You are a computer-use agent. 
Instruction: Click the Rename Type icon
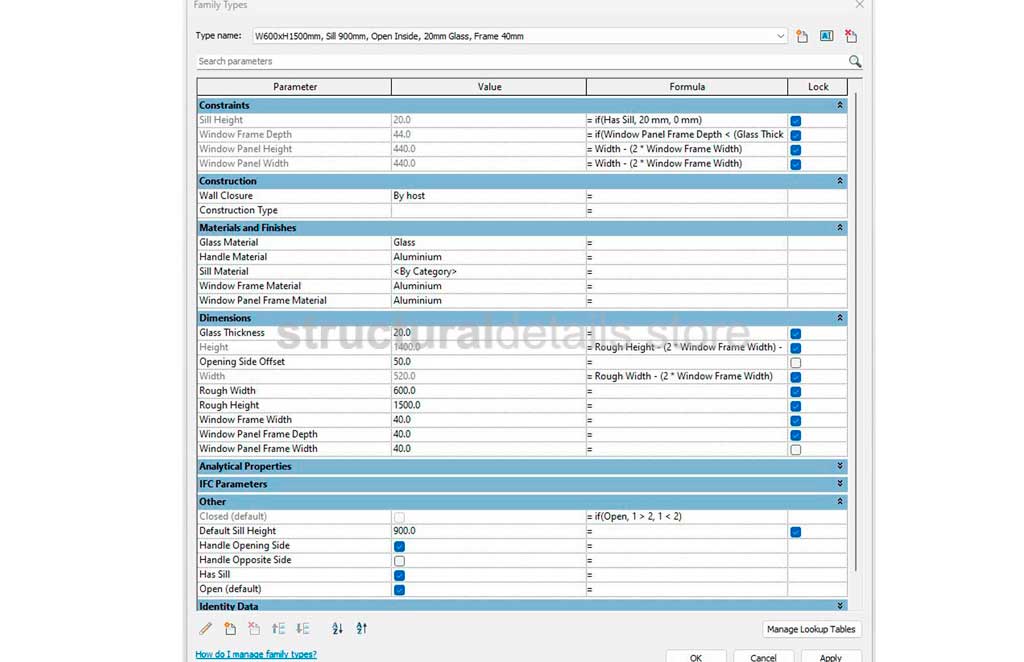(827, 36)
